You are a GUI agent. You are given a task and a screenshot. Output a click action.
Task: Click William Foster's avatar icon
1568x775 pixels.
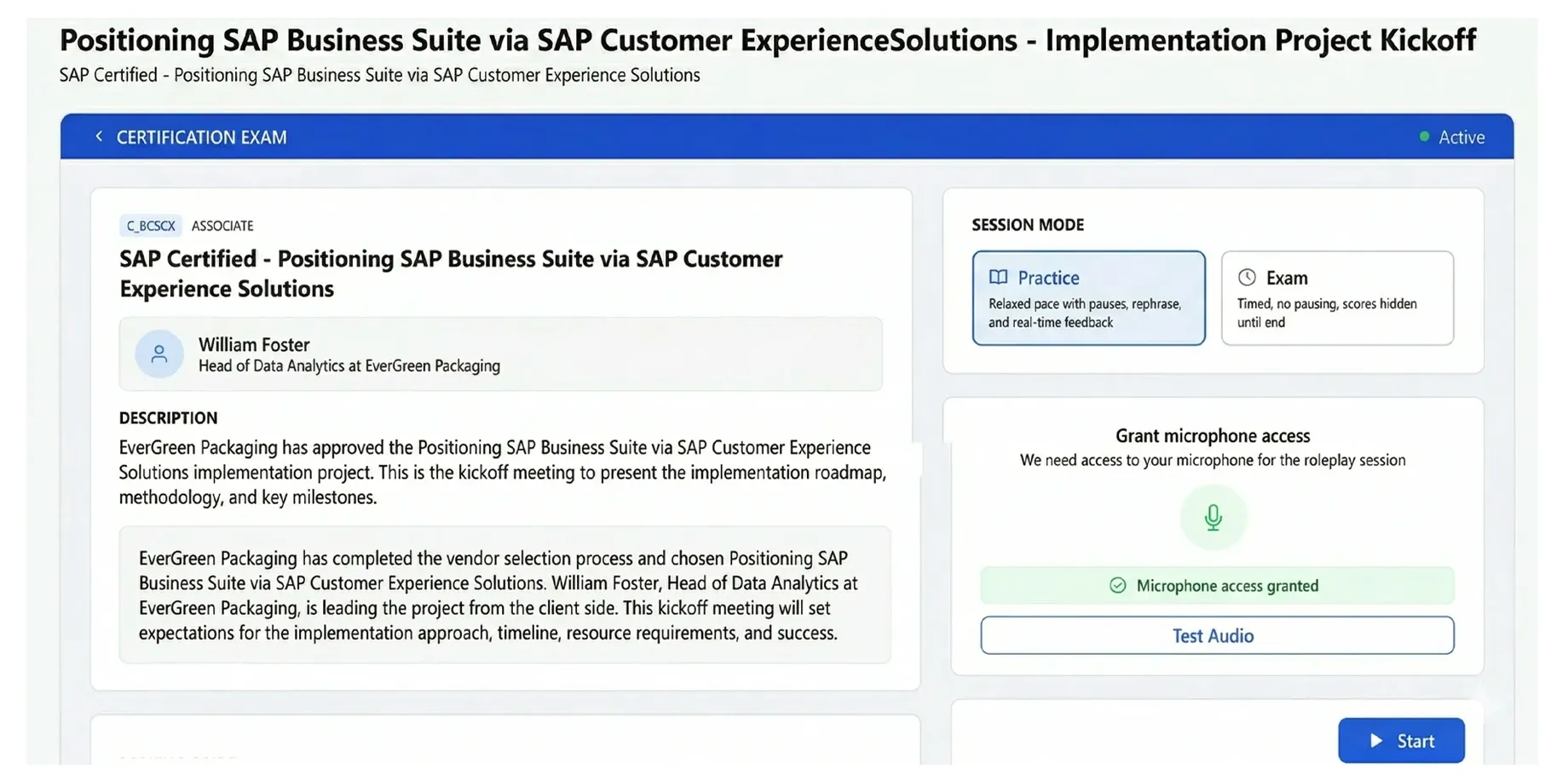pyautogui.click(x=159, y=354)
